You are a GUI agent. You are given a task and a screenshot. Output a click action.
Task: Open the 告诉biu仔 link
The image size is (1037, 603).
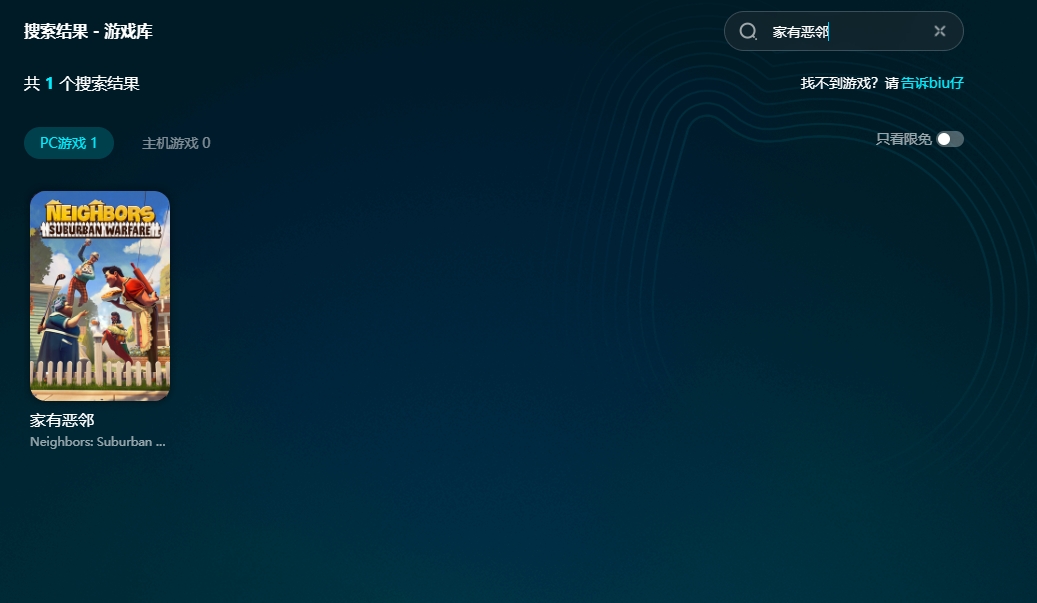point(932,83)
